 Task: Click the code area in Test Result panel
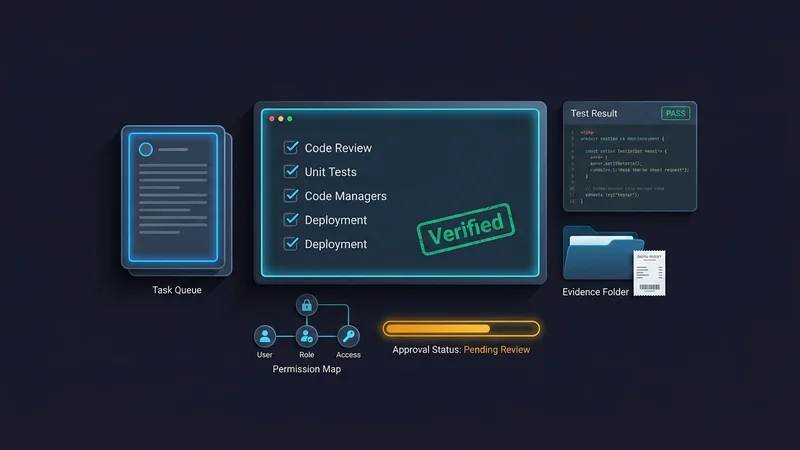(x=630, y=167)
